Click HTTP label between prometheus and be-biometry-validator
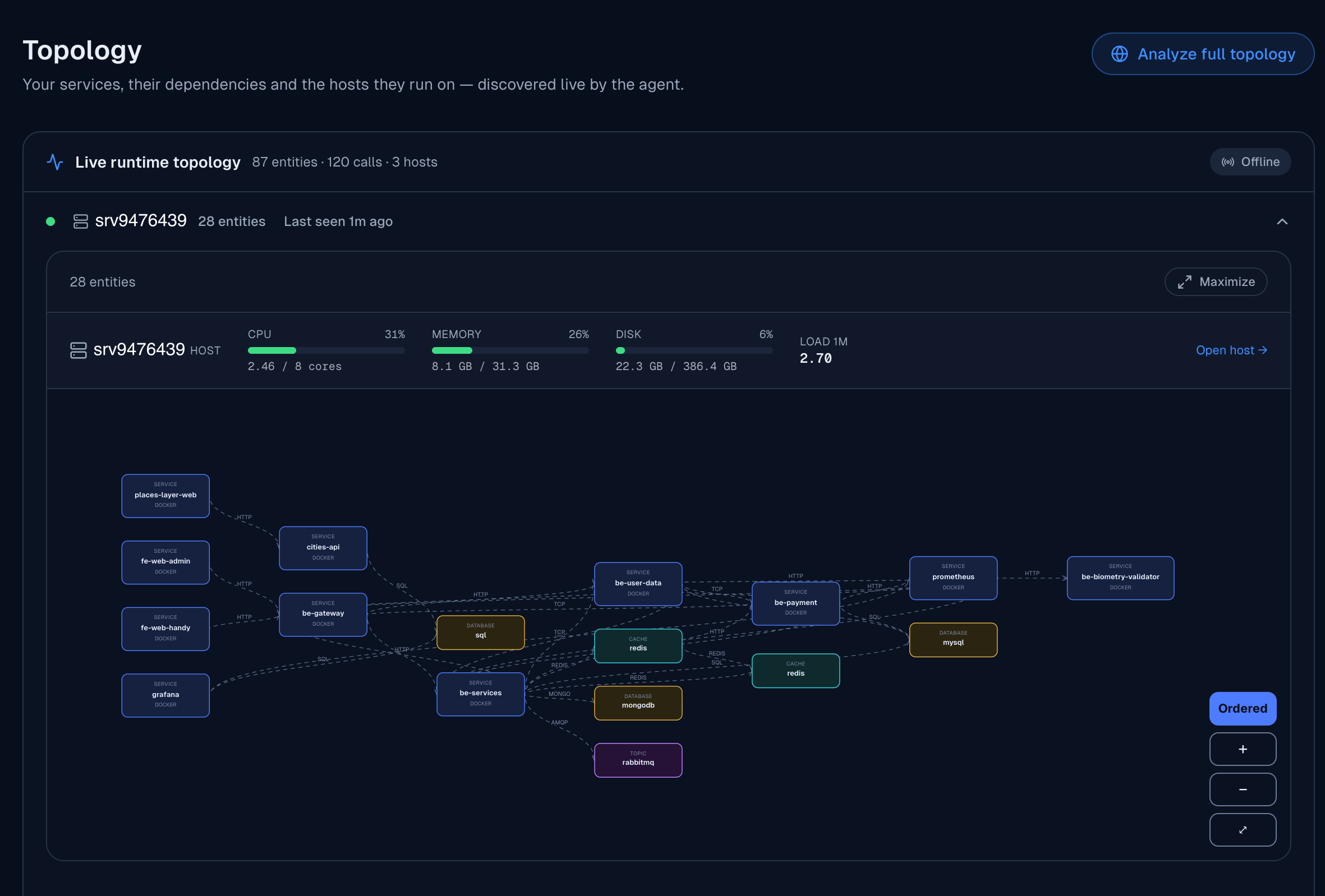The width and height of the screenshot is (1325, 896). [1032, 574]
